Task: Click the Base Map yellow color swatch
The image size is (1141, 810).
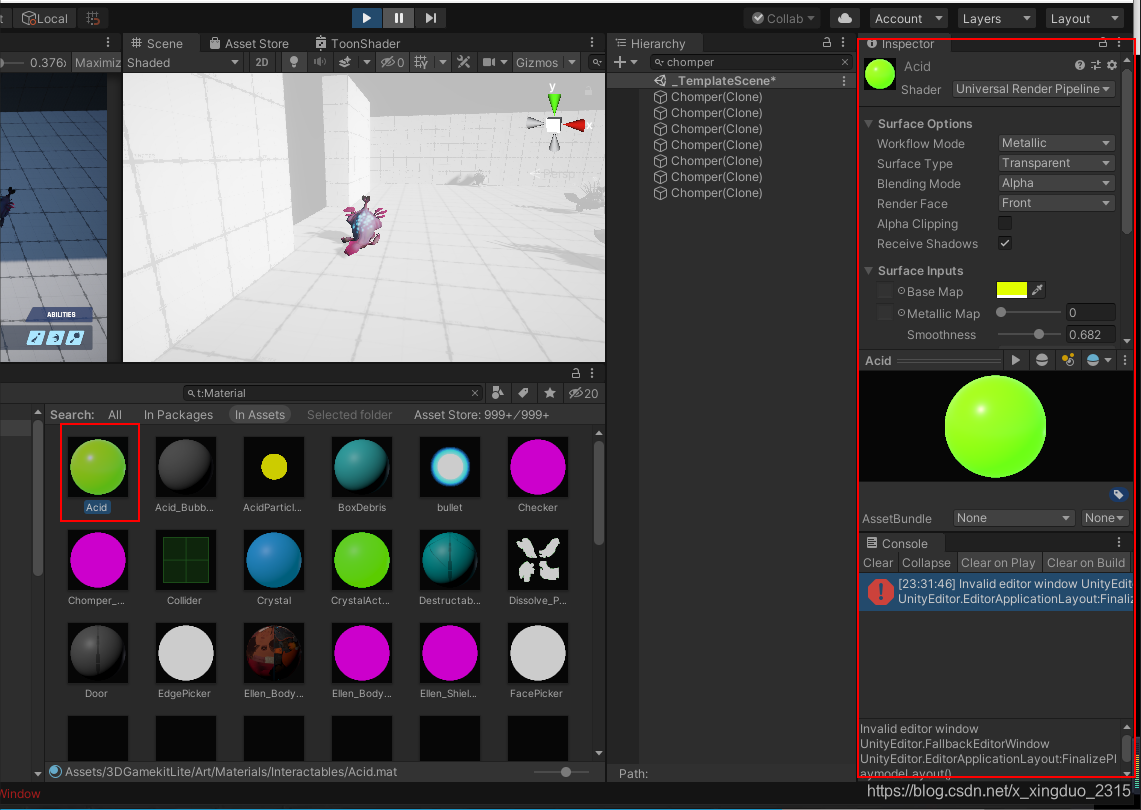Action: (x=1011, y=290)
